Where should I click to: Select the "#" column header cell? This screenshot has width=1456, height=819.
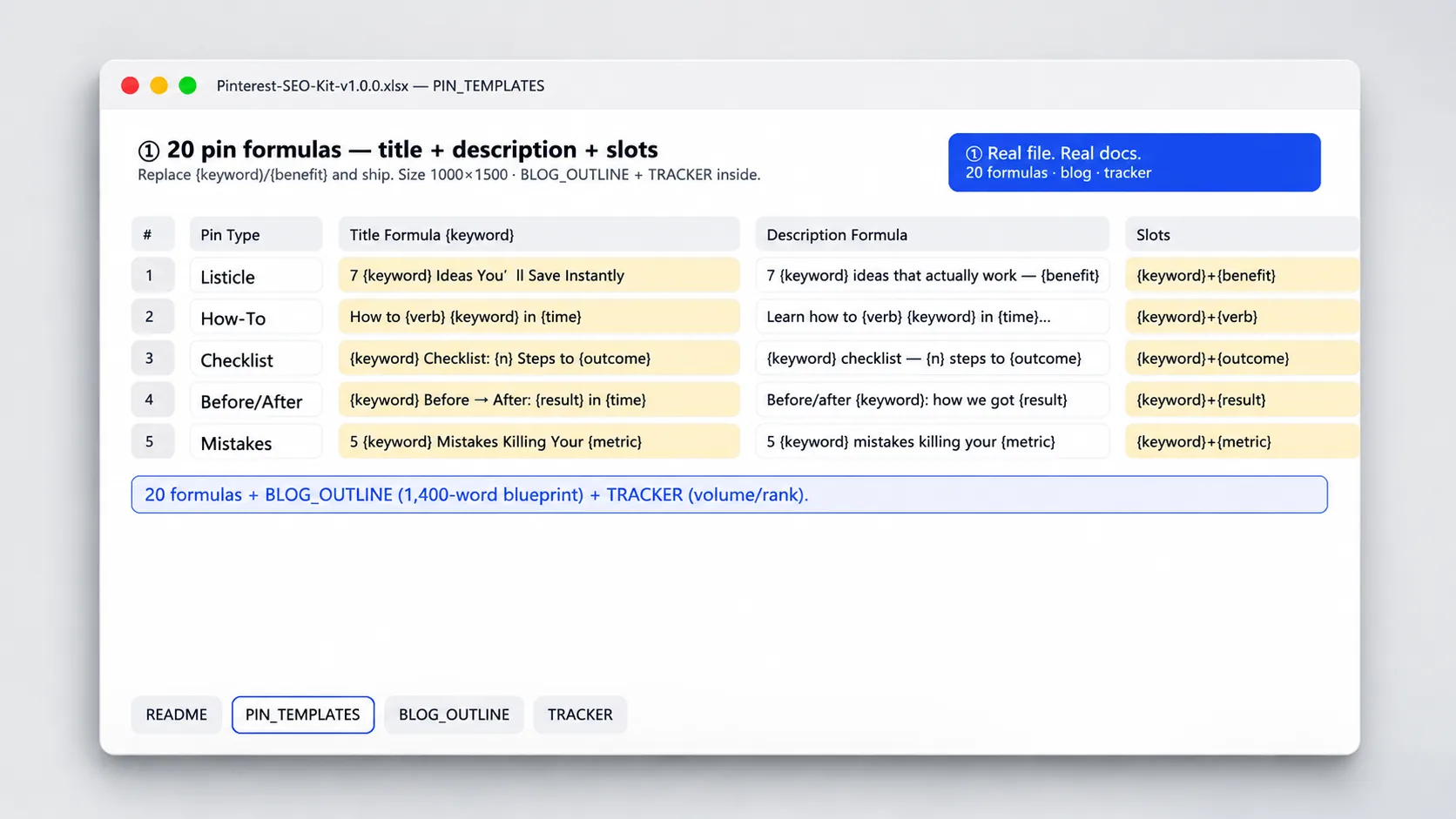point(153,234)
